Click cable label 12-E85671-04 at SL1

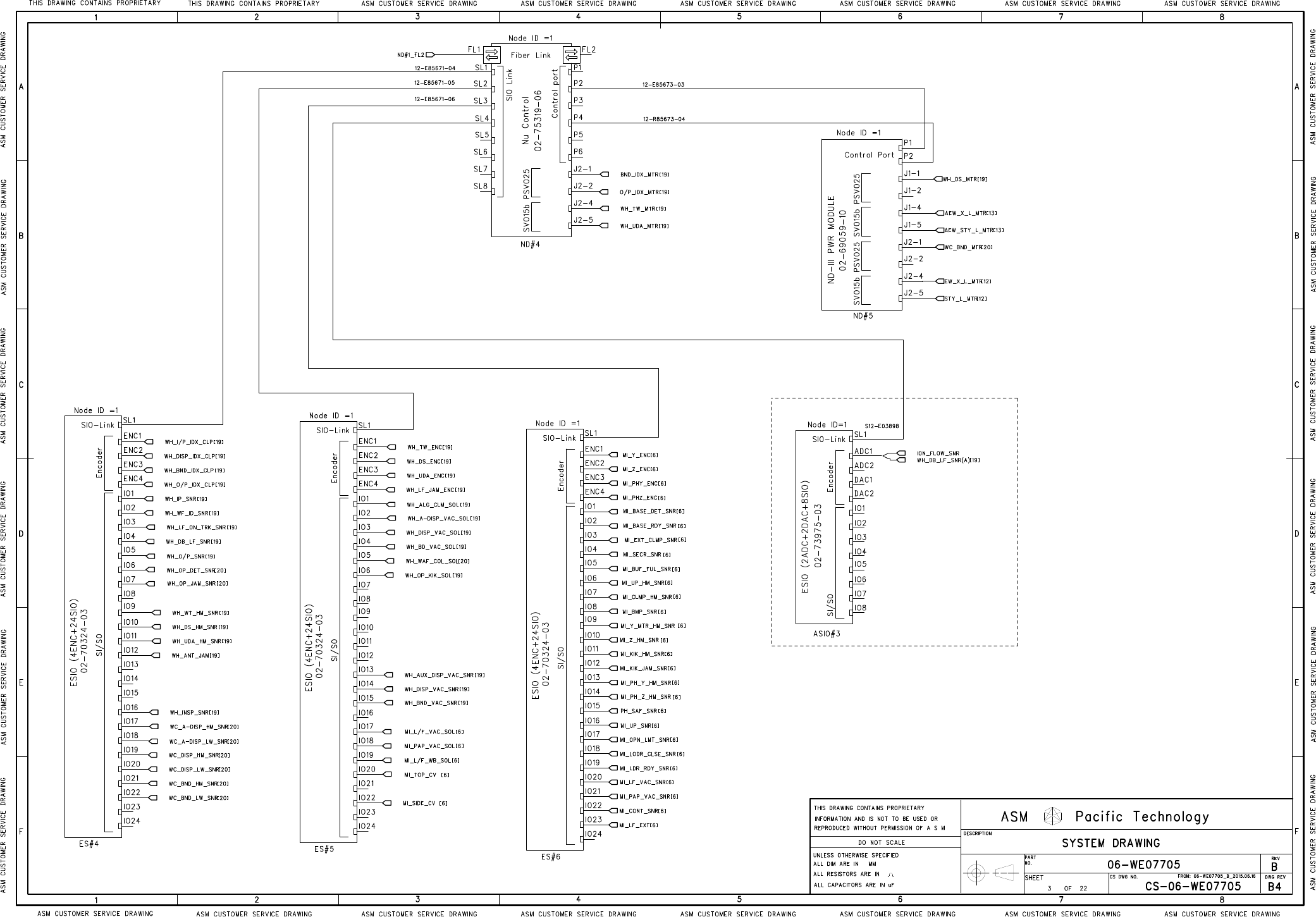pyautogui.click(x=434, y=68)
